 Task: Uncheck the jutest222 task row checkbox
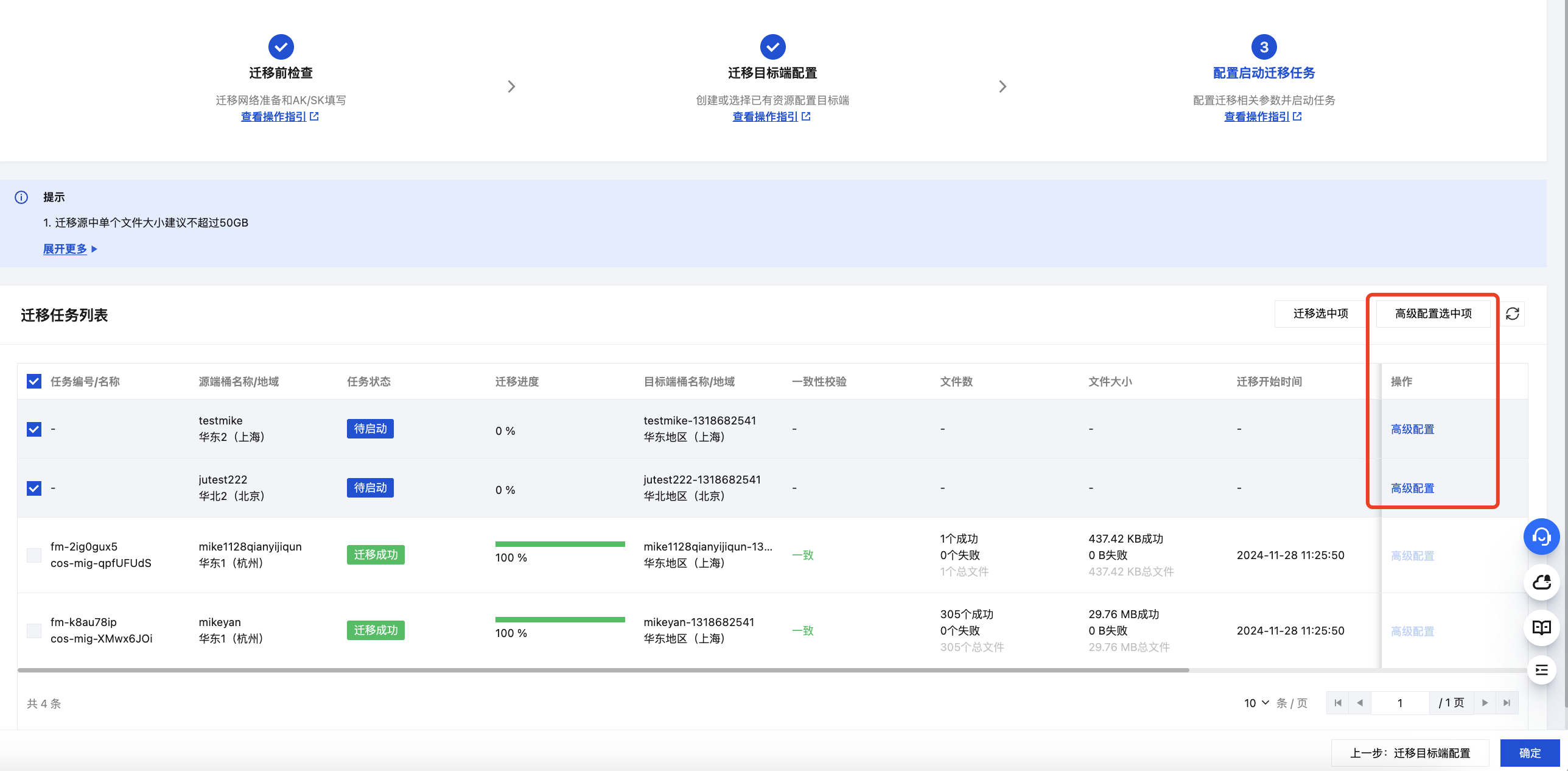pyautogui.click(x=34, y=488)
